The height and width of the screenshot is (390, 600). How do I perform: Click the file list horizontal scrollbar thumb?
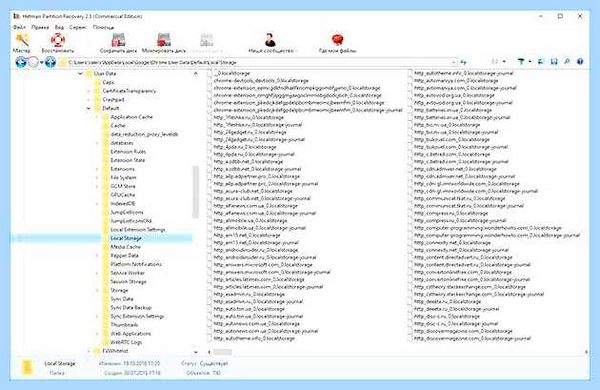tap(222, 352)
